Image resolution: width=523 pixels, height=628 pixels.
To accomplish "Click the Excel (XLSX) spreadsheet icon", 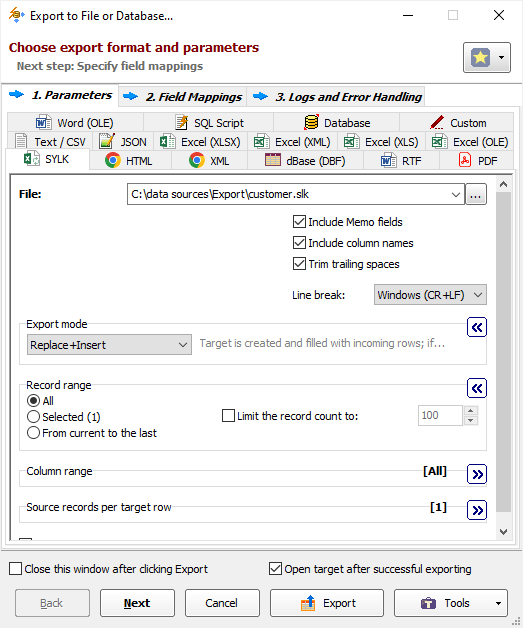I will coord(167,141).
